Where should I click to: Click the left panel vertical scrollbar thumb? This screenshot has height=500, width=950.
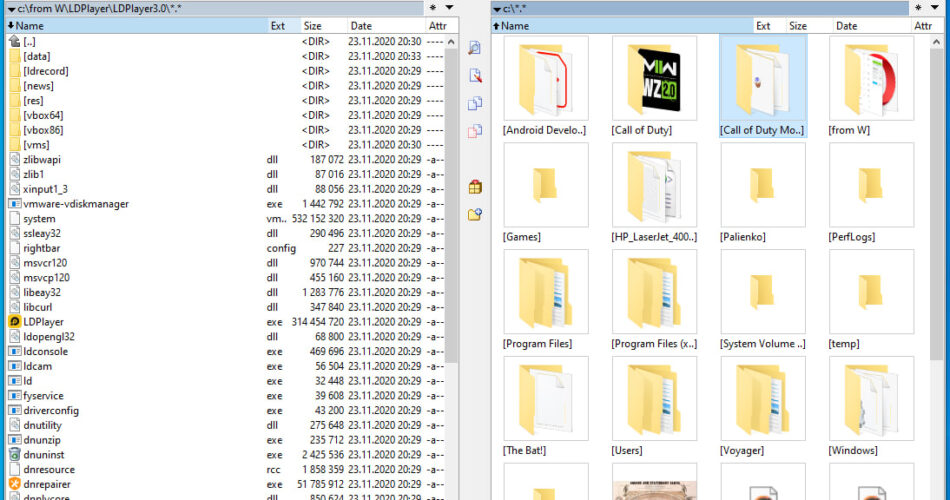click(x=451, y=206)
